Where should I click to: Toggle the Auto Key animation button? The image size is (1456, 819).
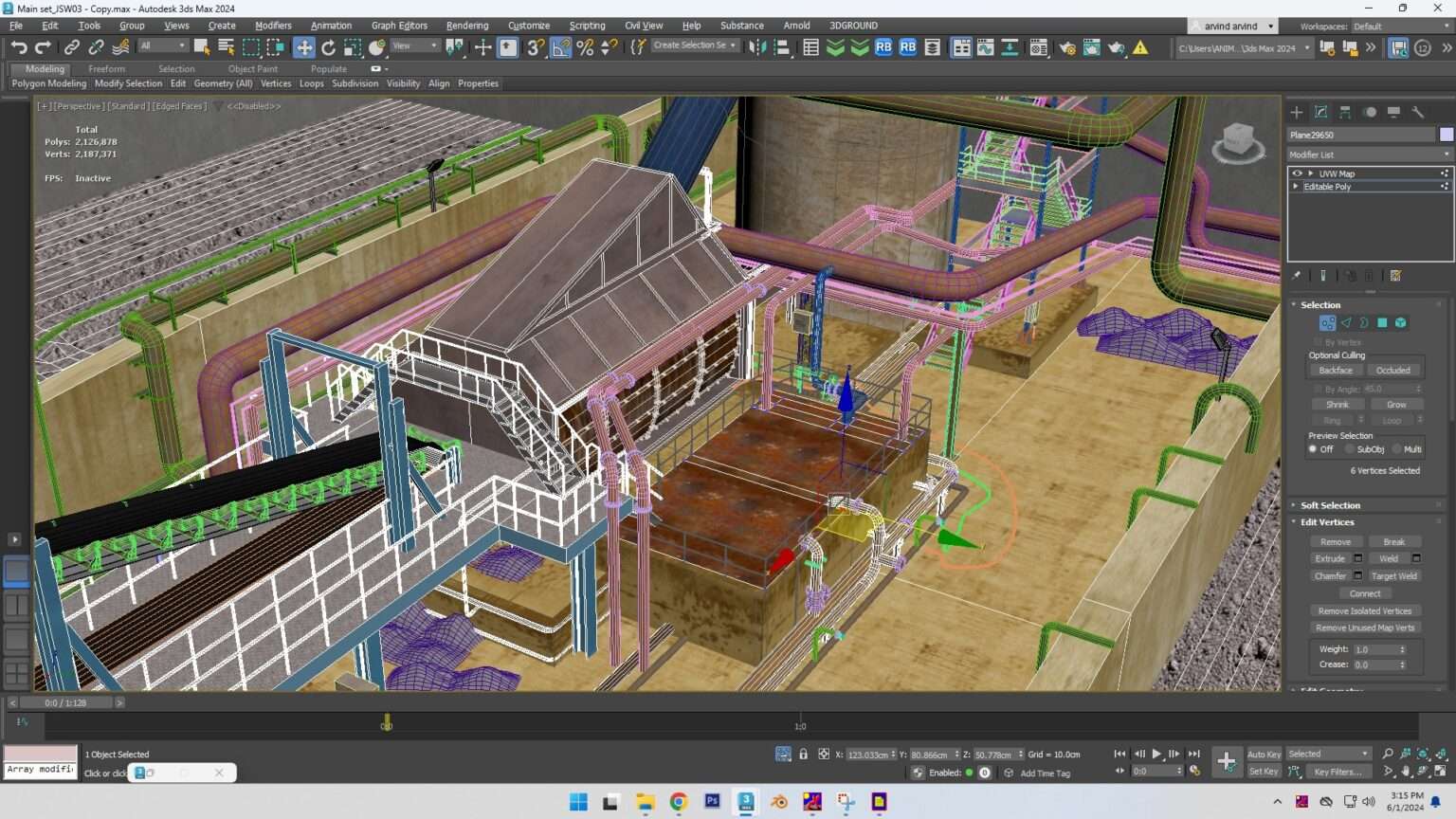(1264, 753)
